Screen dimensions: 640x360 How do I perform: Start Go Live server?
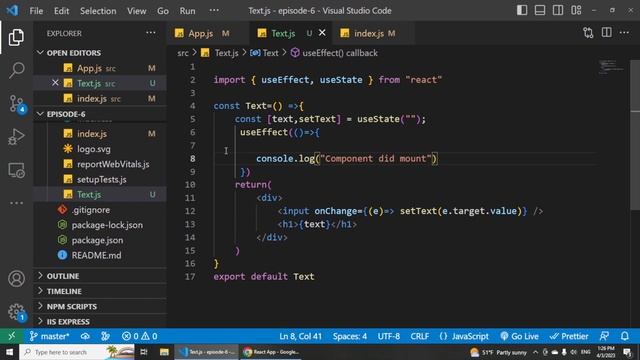(x=519, y=336)
